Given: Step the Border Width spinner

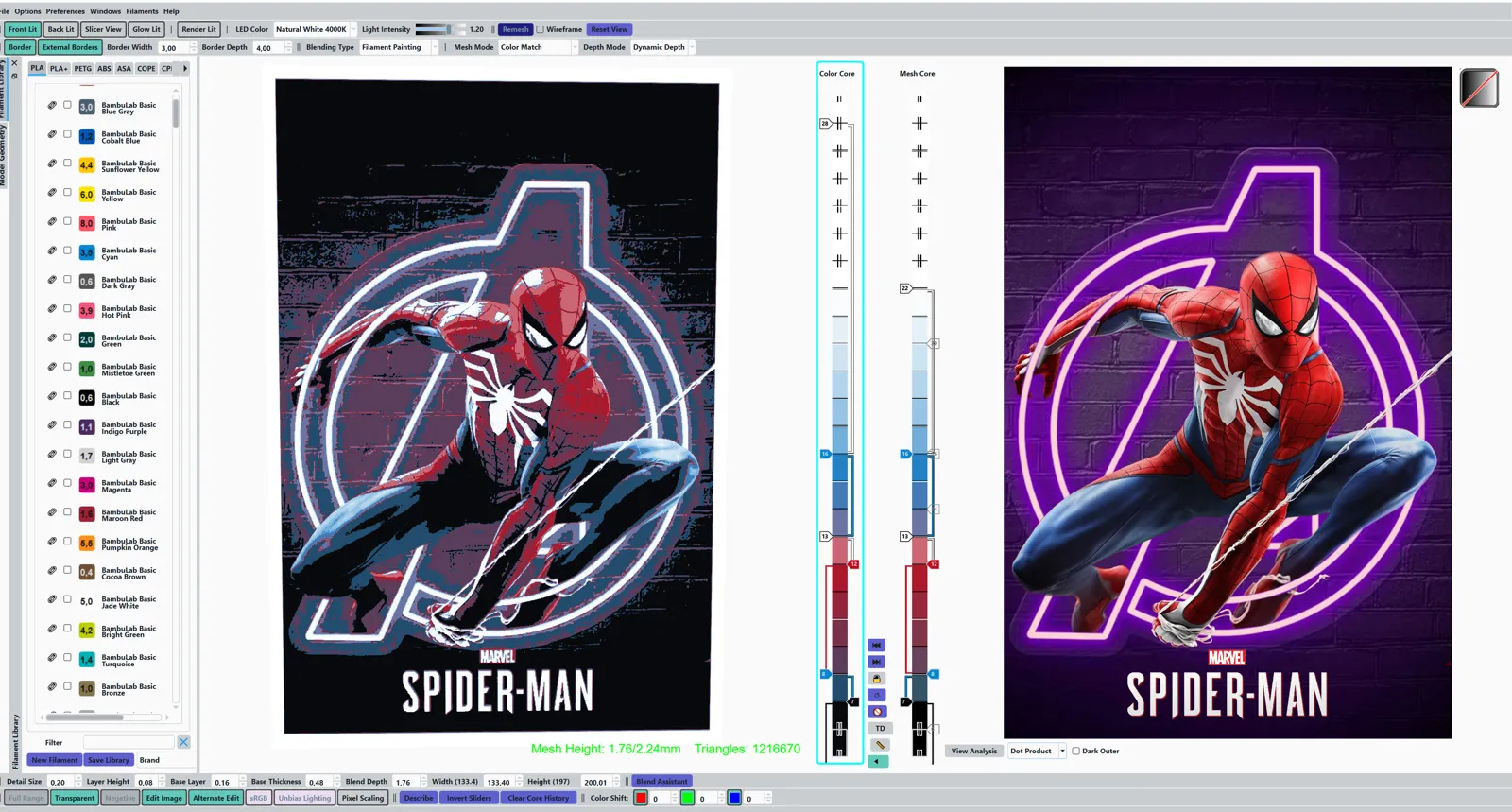Looking at the screenshot, I should [x=193, y=47].
